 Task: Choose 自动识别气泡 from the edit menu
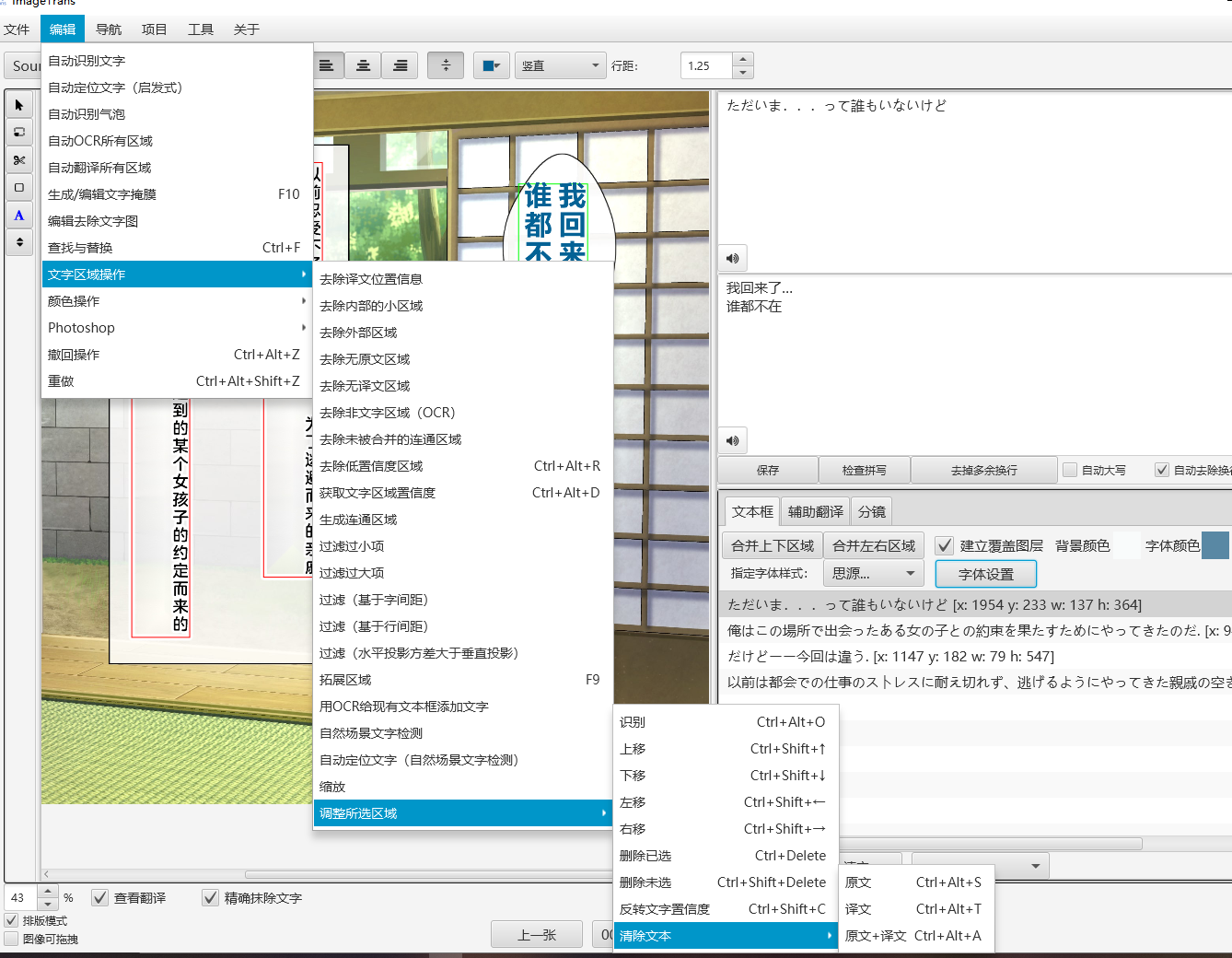coord(177,114)
